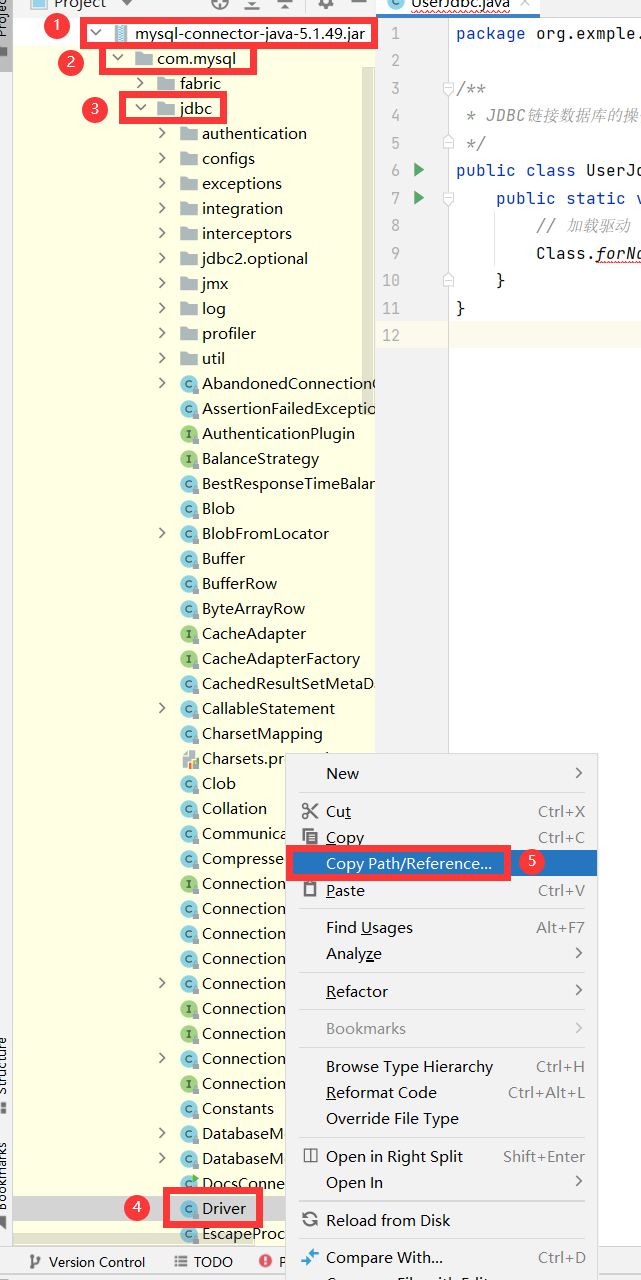Screen dimensions: 641x1280
Task: Click the scissors Cut icon
Action: coord(310,811)
